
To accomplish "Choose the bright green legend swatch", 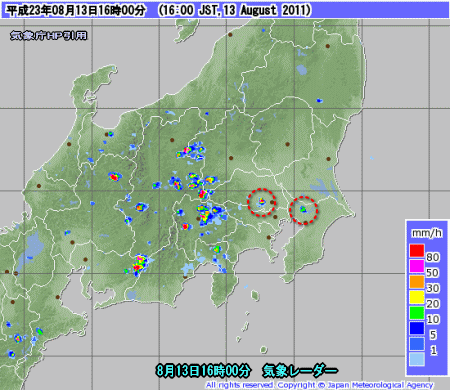I will pos(417,313).
